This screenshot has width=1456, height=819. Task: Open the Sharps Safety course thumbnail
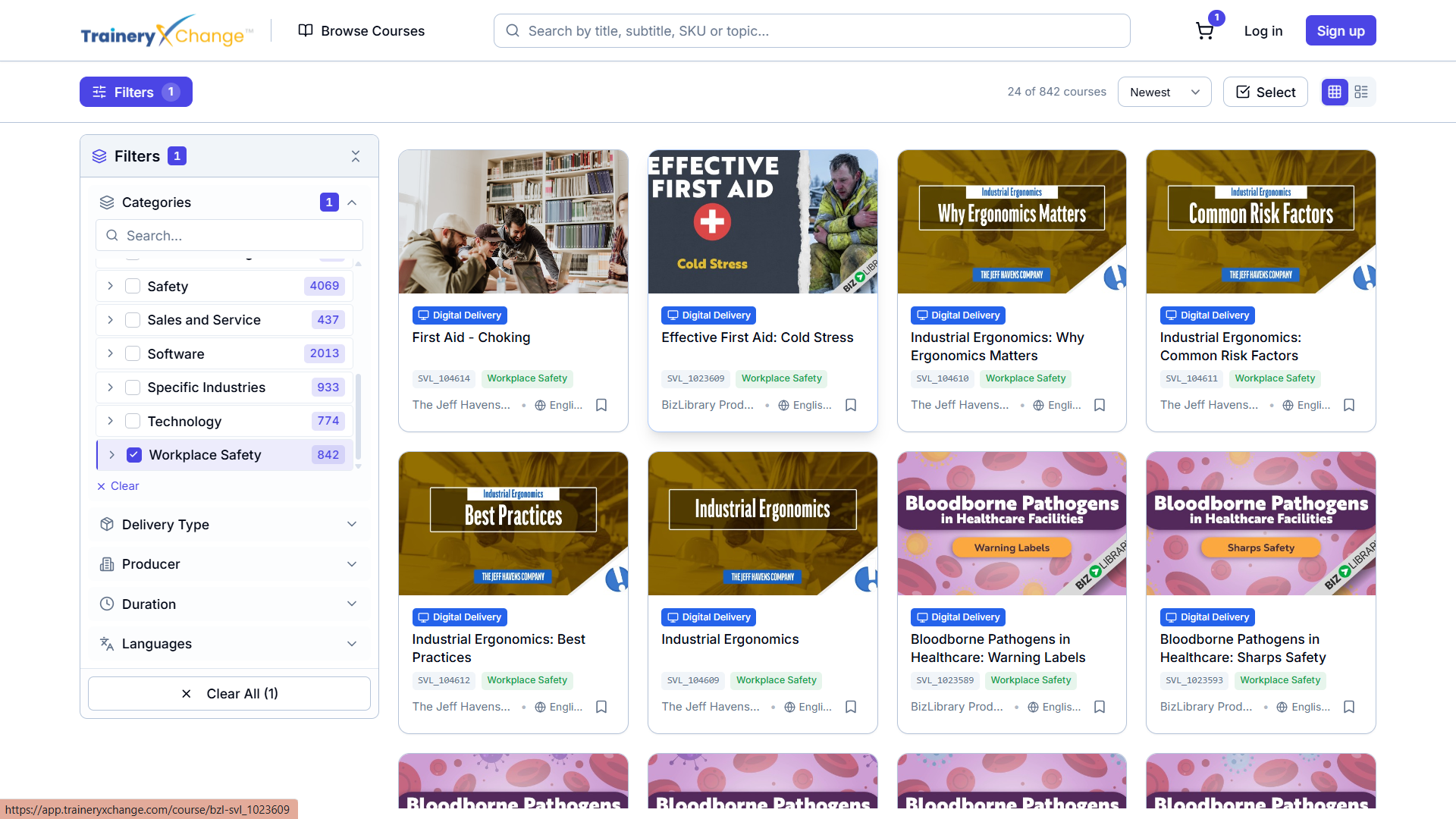coord(1260,523)
